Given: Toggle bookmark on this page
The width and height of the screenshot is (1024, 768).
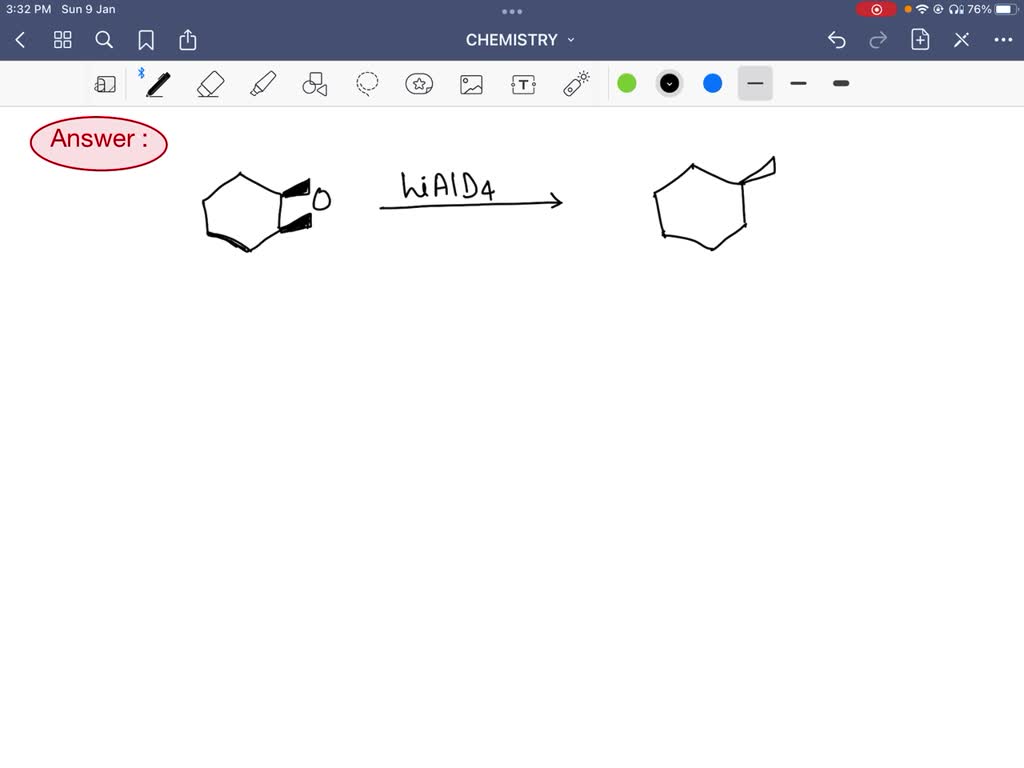Looking at the screenshot, I should point(146,40).
